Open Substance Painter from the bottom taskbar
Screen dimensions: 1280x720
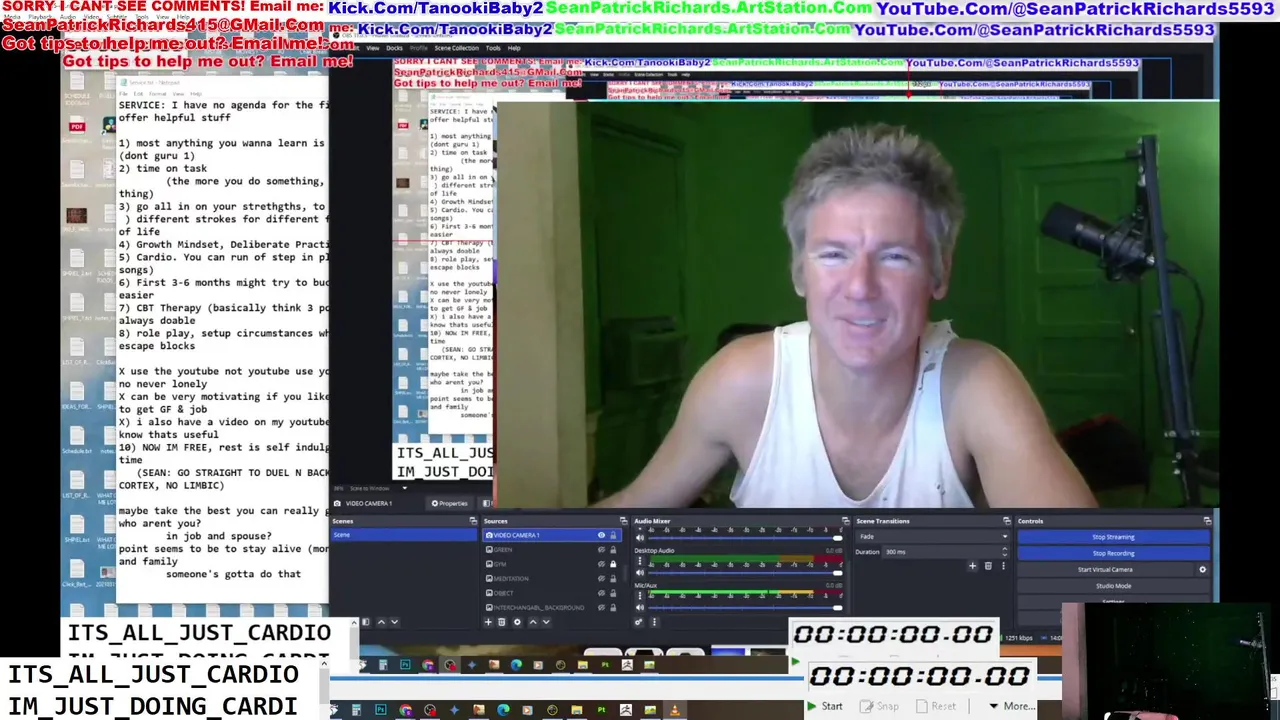(601, 710)
